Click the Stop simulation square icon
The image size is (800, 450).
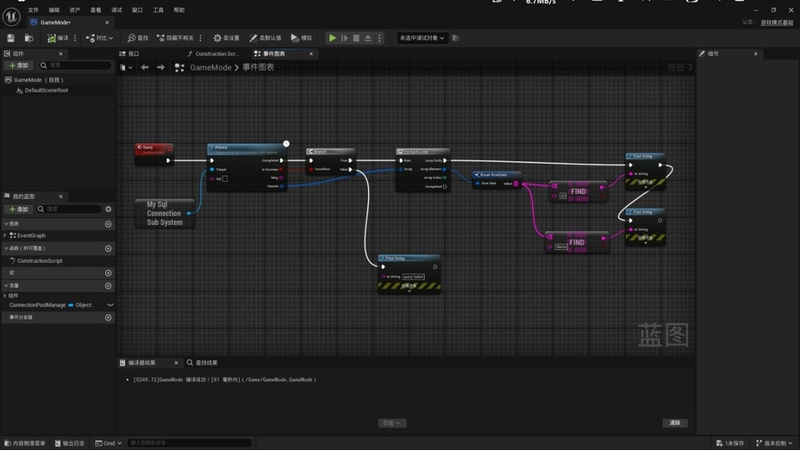point(356,38)
